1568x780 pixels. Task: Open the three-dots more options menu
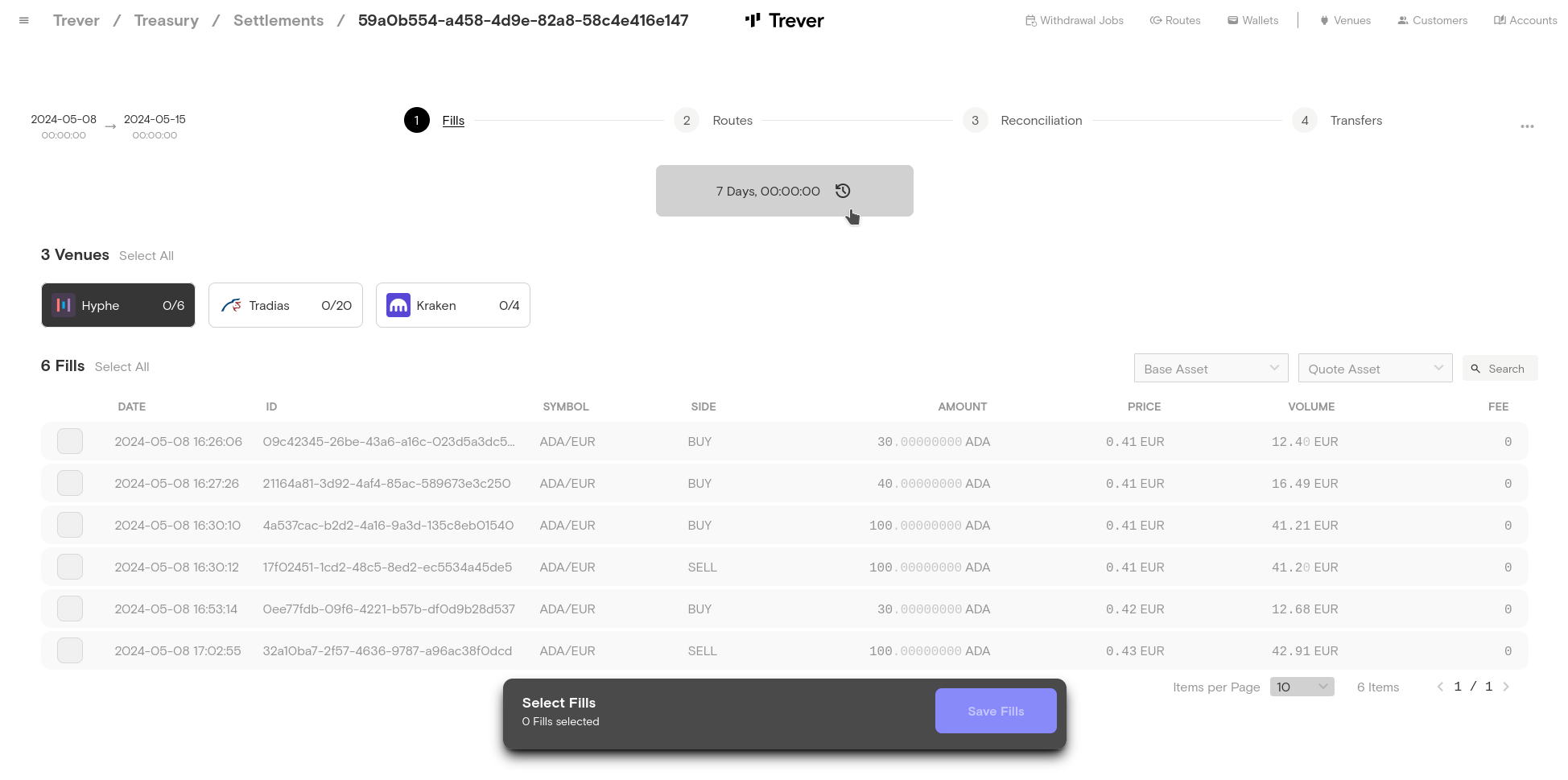(x=1526, y=126)
